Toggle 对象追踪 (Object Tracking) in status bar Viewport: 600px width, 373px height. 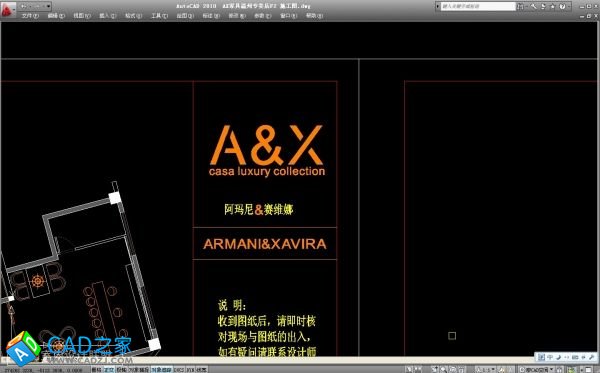pos(161,370)
